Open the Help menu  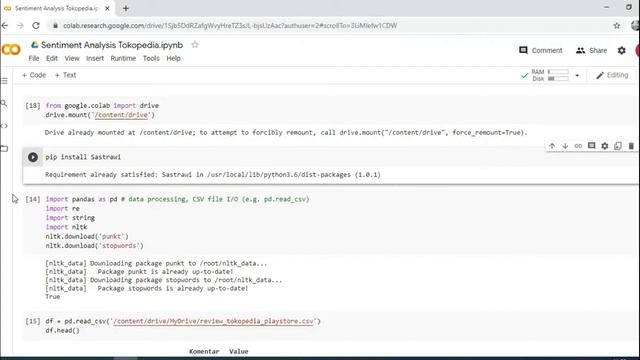coord(173,58)
